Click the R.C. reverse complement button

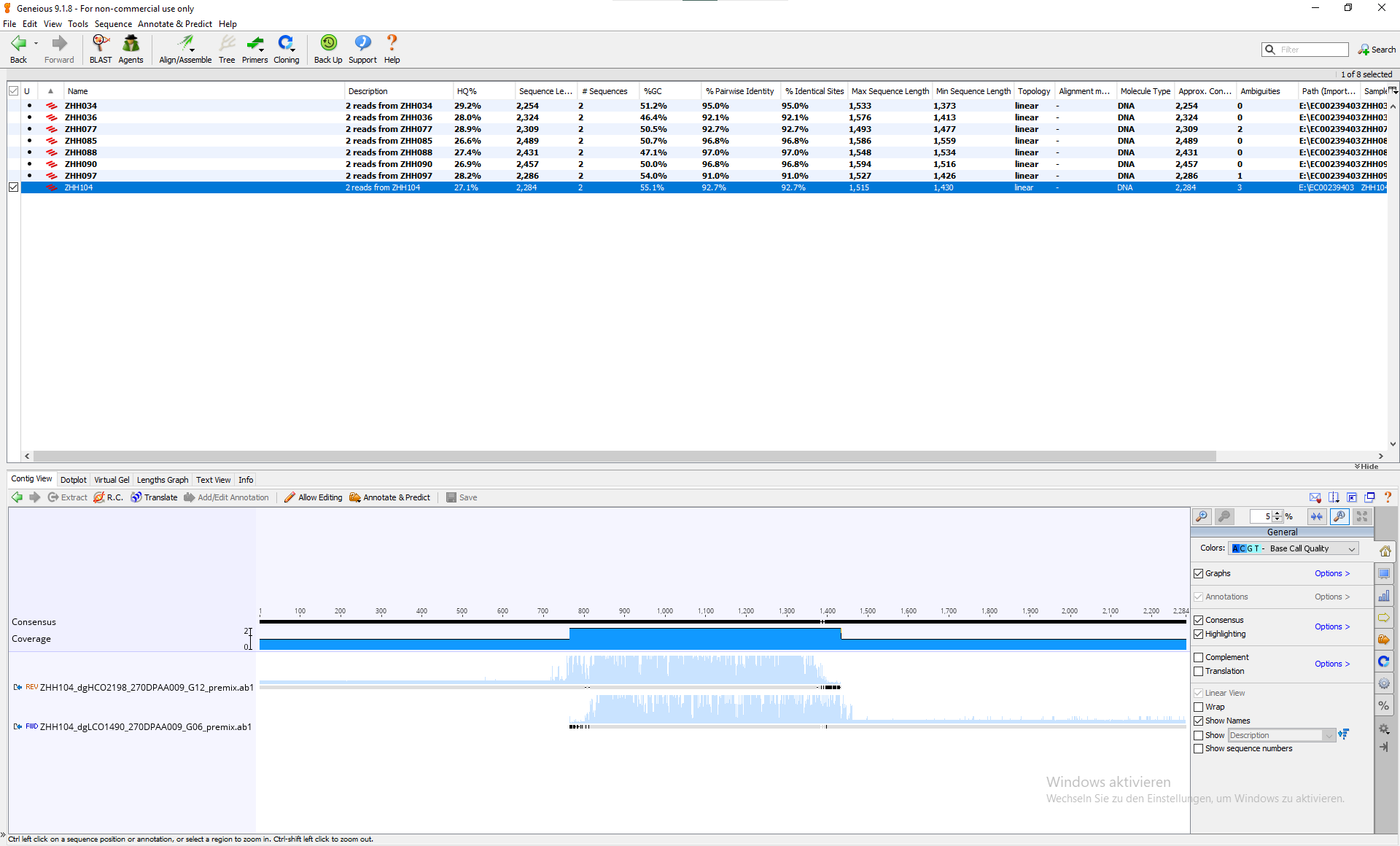[x=108, y=497]
